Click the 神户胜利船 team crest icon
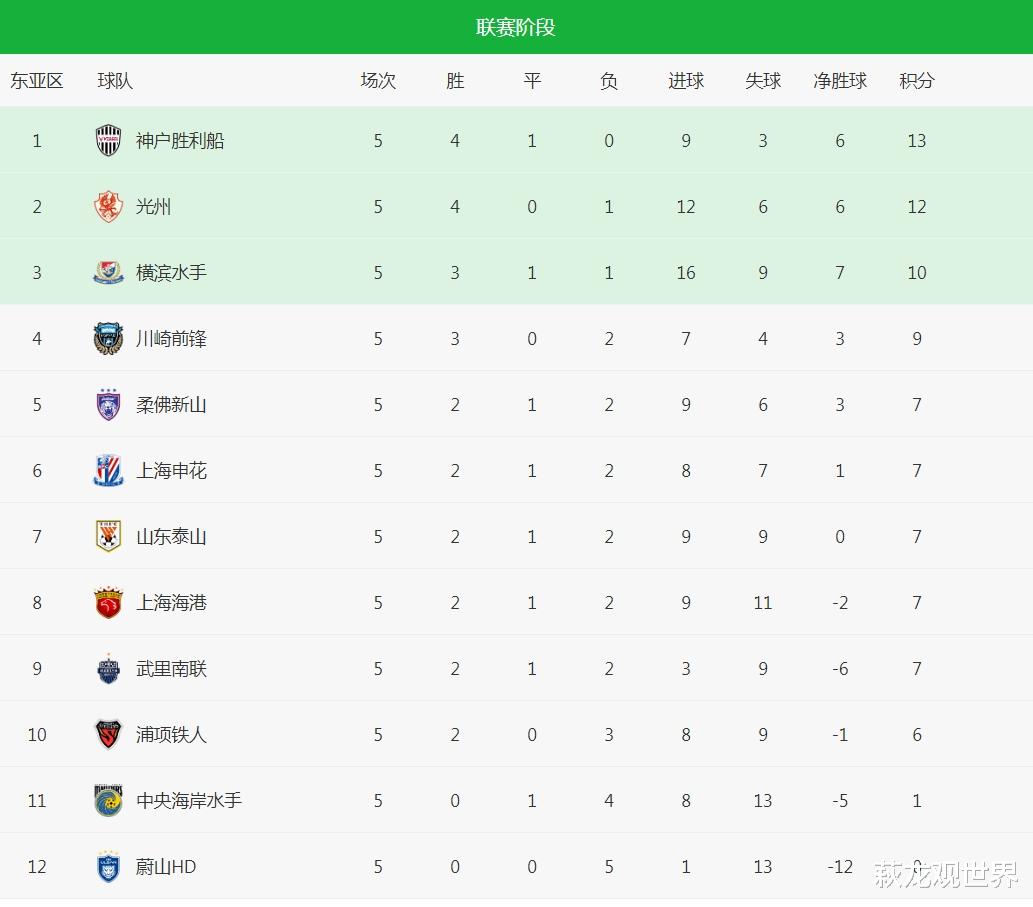Screen dimensions: 1033x907 (x=108, y=140)
